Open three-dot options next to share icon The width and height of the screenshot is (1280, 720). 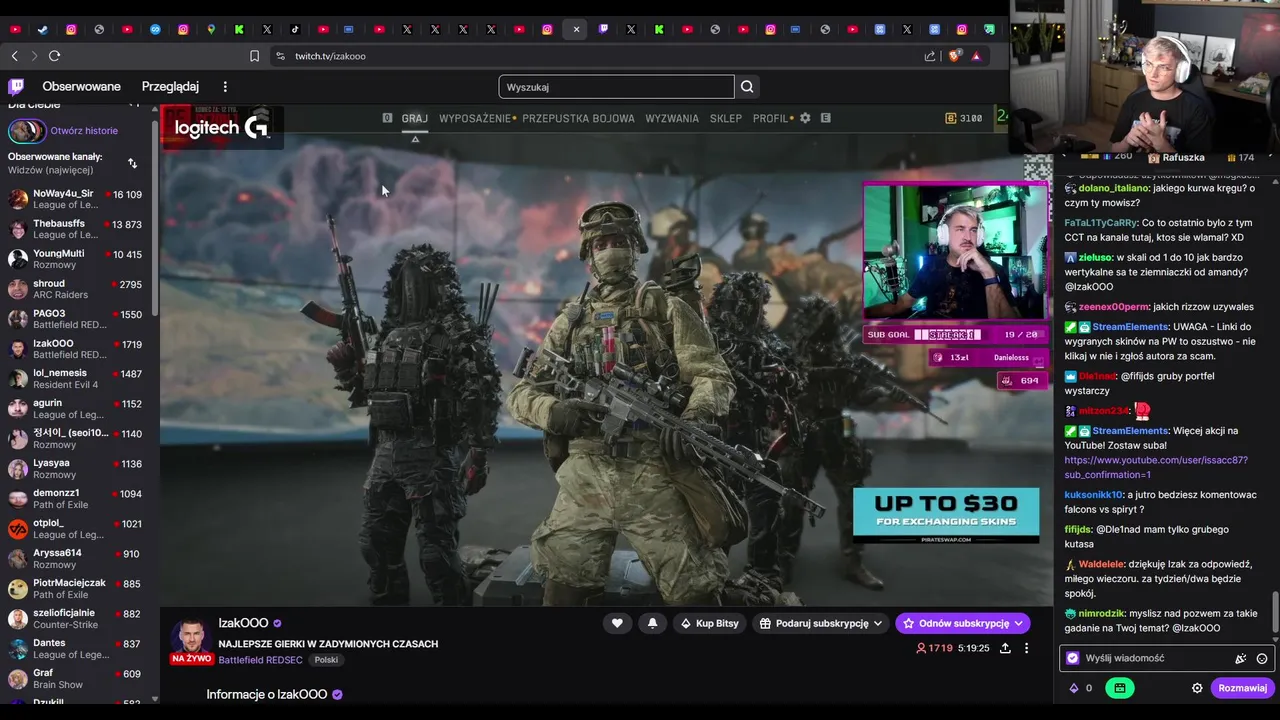tap(1026, 648)
